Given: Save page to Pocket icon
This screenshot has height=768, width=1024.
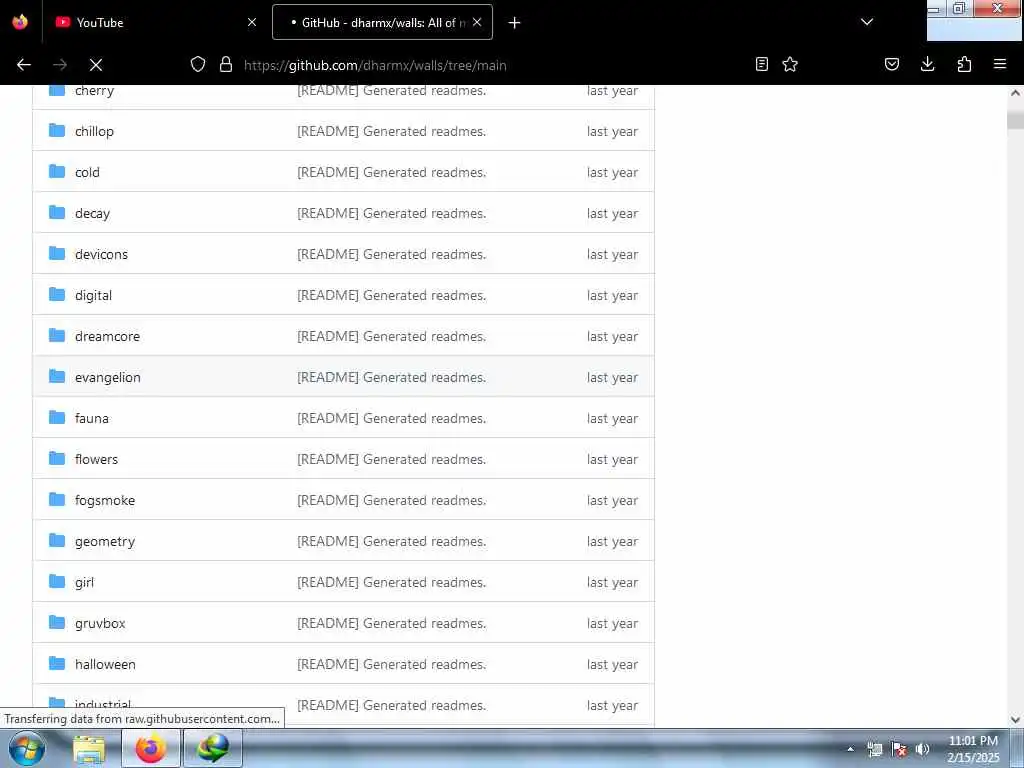Looking at the screenshot, I should 892,64.
